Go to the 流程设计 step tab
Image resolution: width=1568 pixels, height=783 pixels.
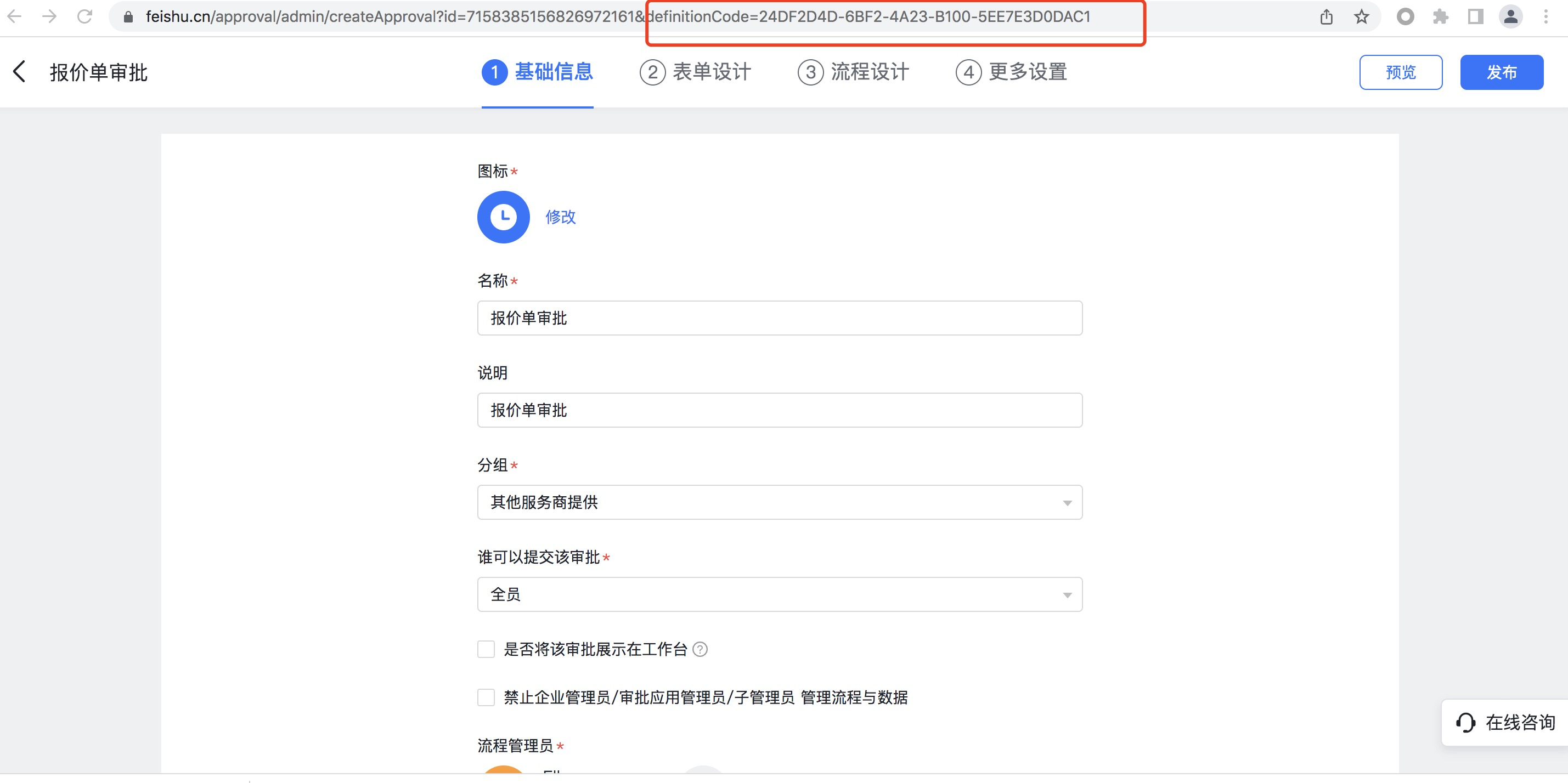(x=853, y=72)
